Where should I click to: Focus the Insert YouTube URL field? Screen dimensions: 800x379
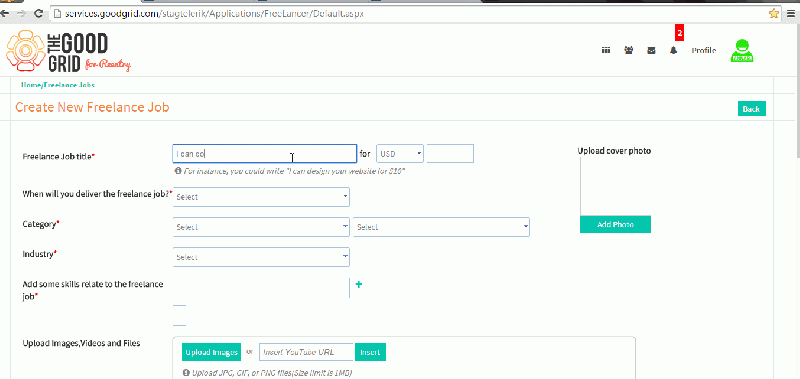click(307, 352)
